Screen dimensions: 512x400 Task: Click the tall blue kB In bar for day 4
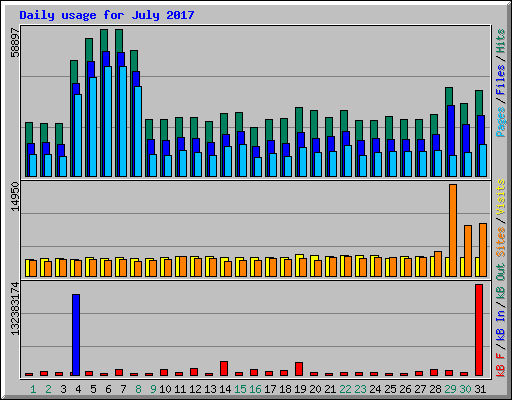pos(76,335)
